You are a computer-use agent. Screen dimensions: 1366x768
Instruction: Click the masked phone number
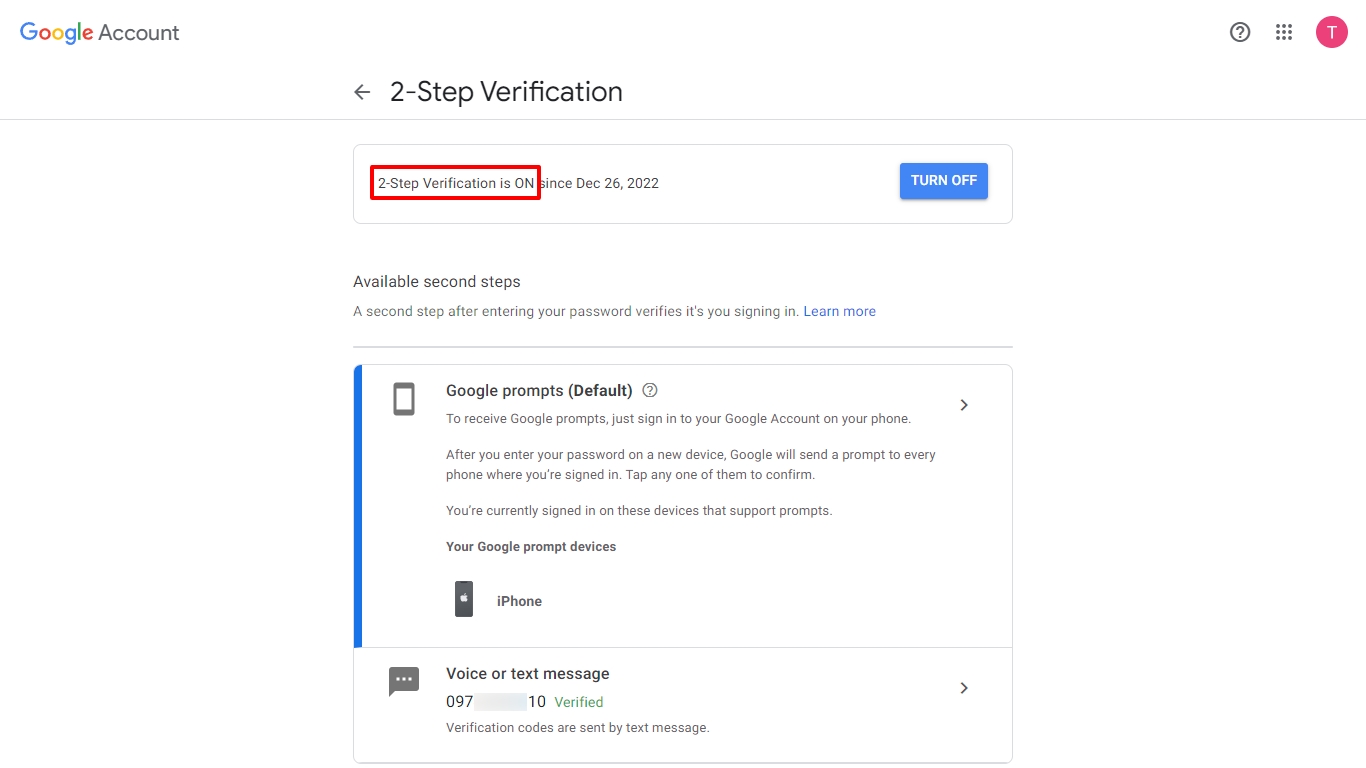[x=496, y=702]
